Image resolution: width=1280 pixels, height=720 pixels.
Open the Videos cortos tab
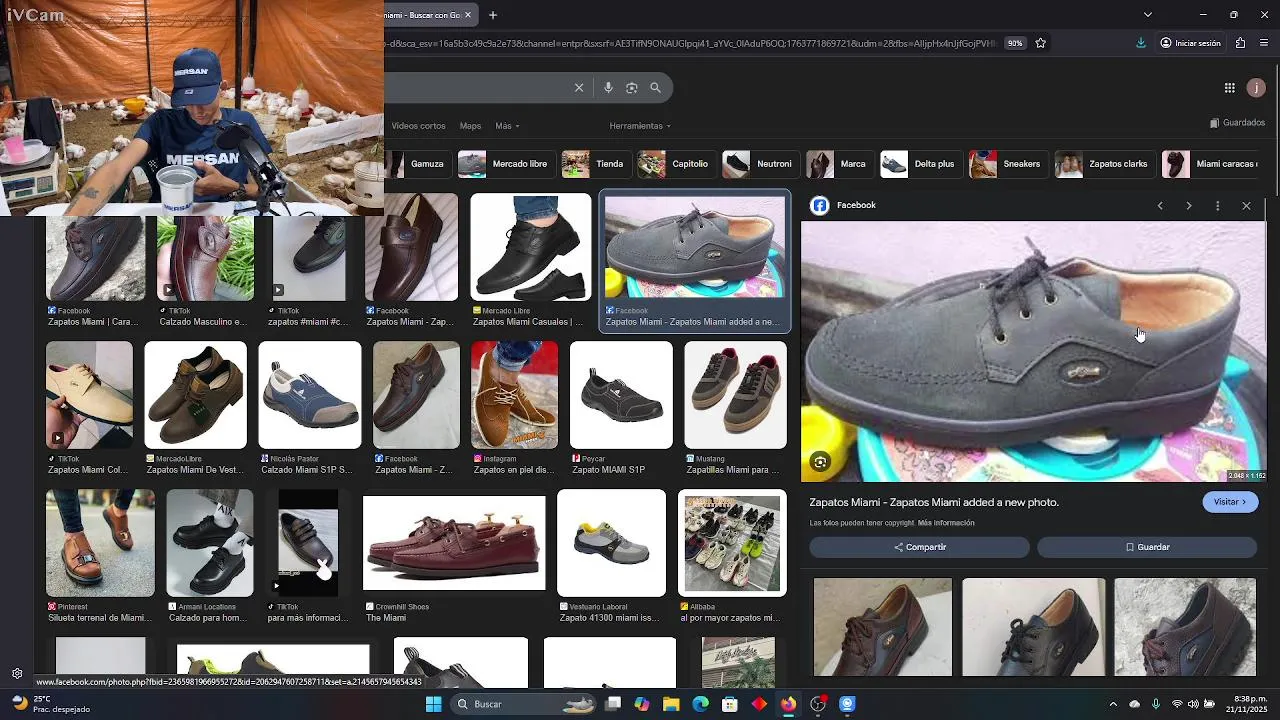tap(418, 126)
